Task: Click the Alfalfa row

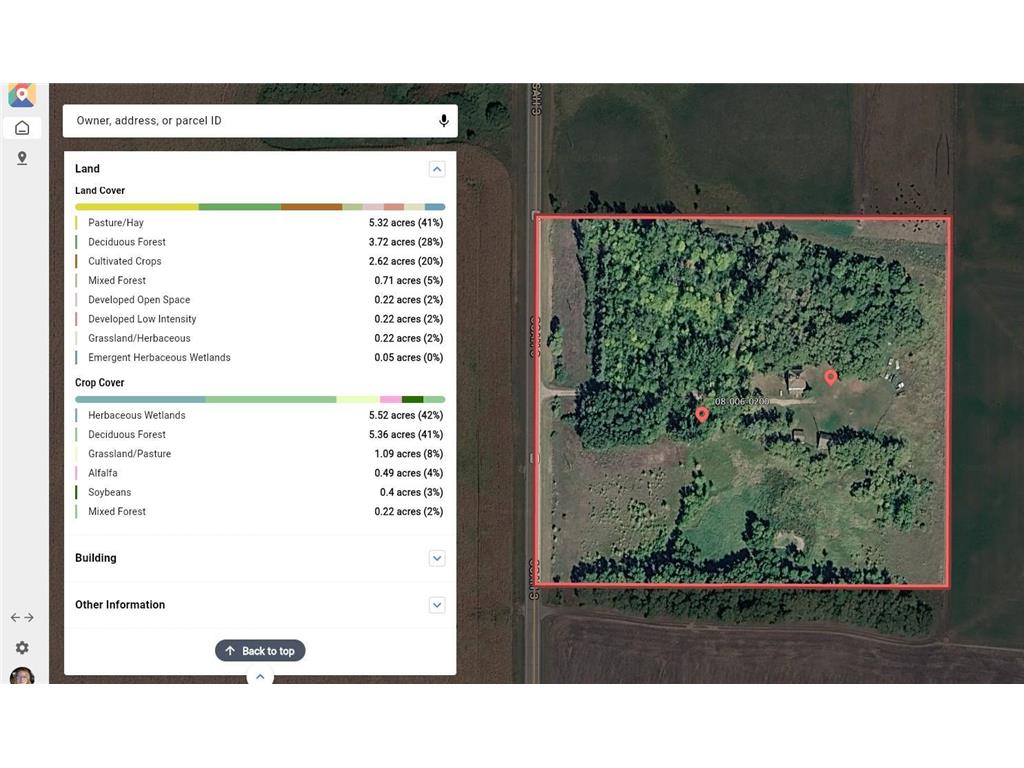Action: (x=259, y=473)
